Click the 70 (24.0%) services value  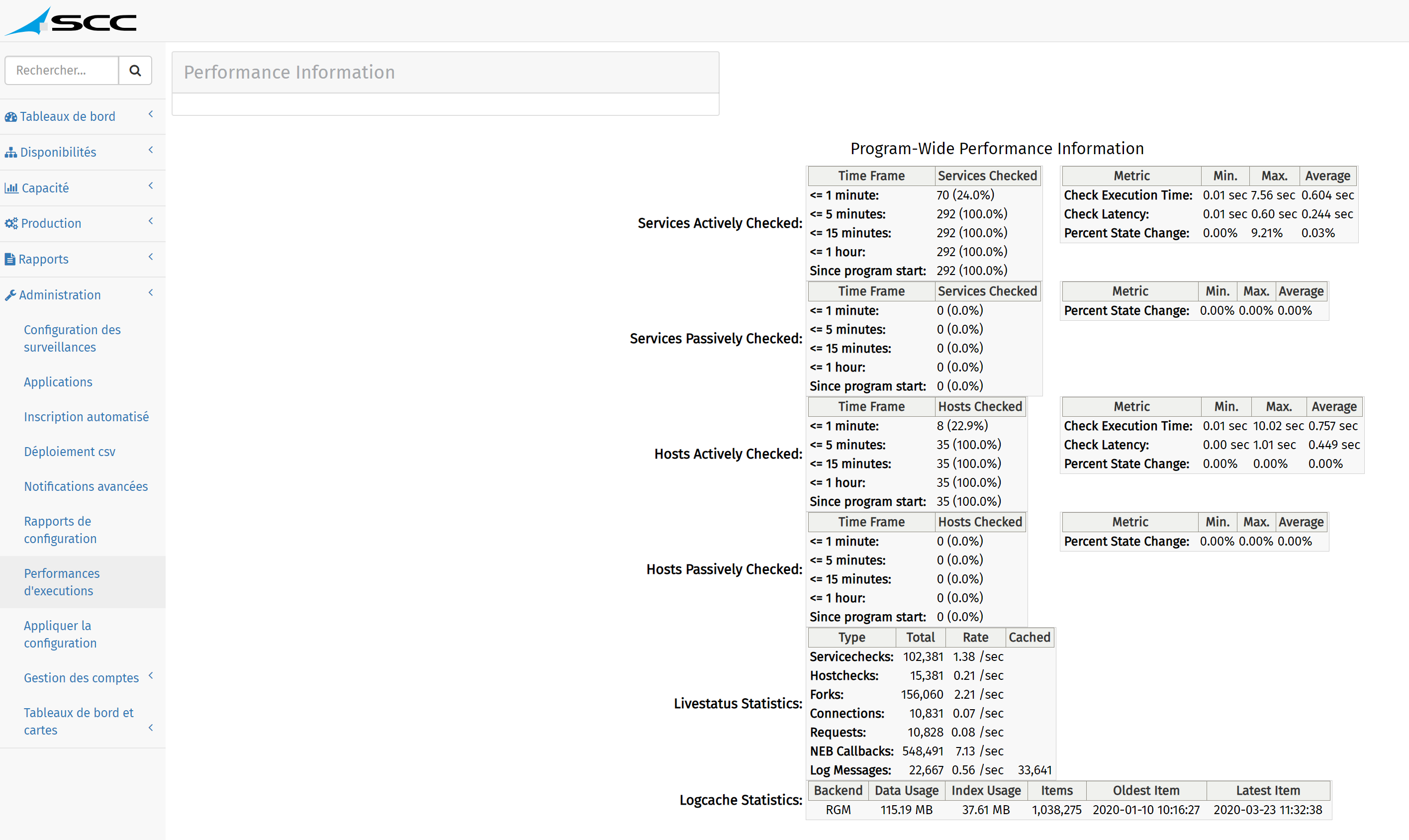pyautogui.click(x=965, y=195)
